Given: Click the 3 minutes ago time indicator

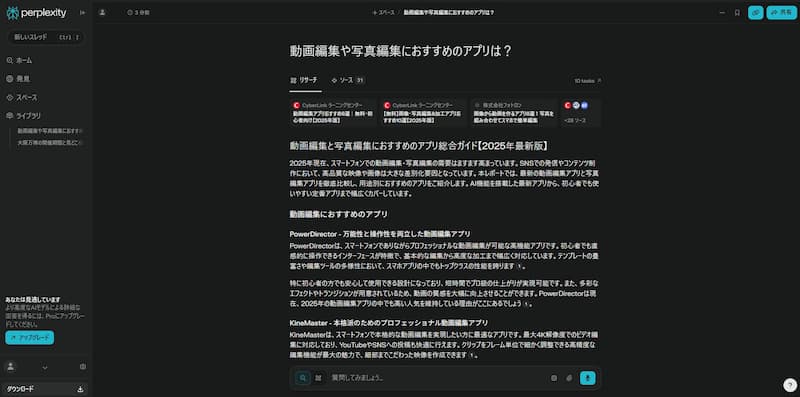Looking at the screenshot, I should point(139,13).
